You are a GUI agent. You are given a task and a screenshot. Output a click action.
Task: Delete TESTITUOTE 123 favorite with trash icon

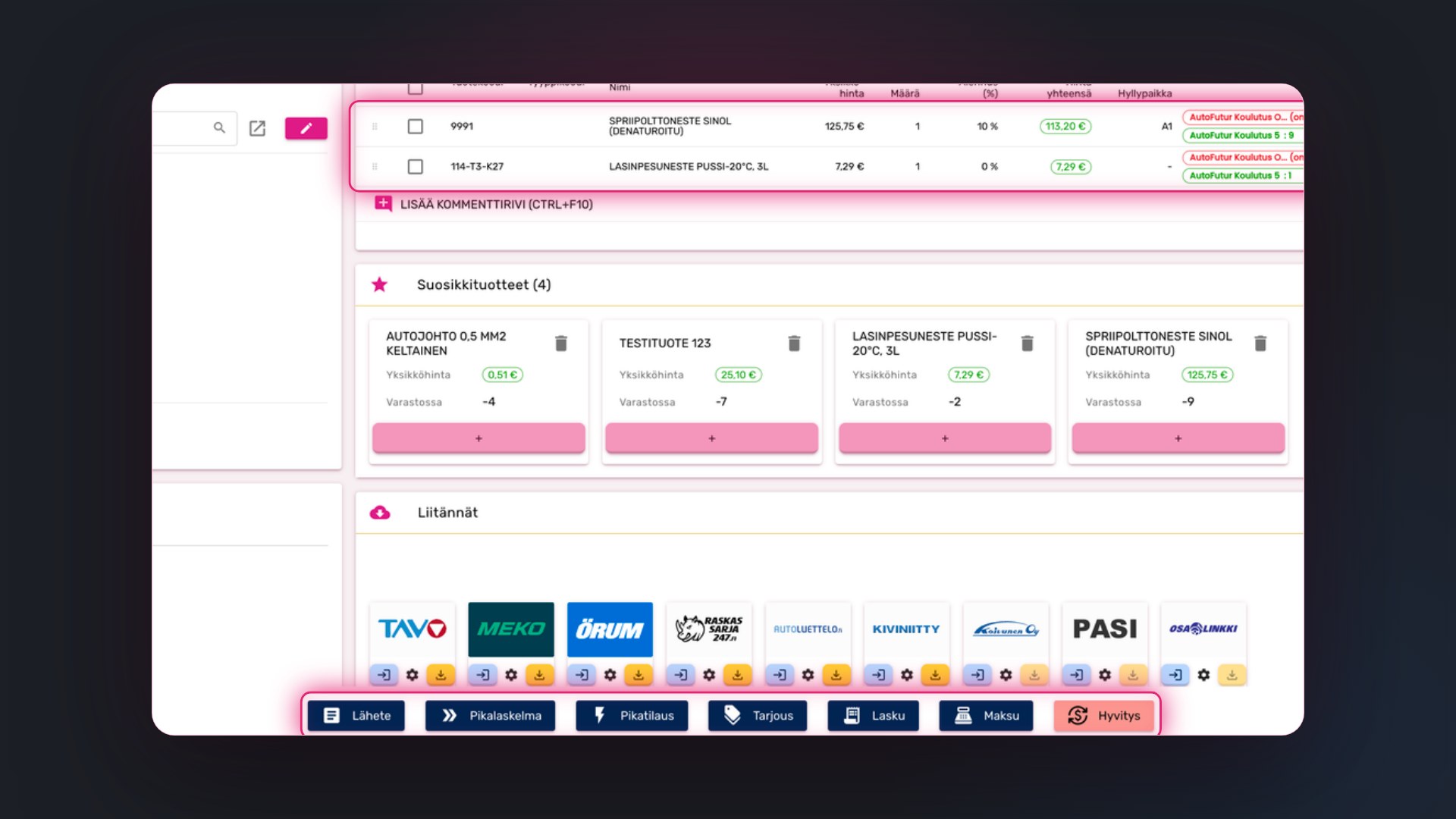[794, 344]
